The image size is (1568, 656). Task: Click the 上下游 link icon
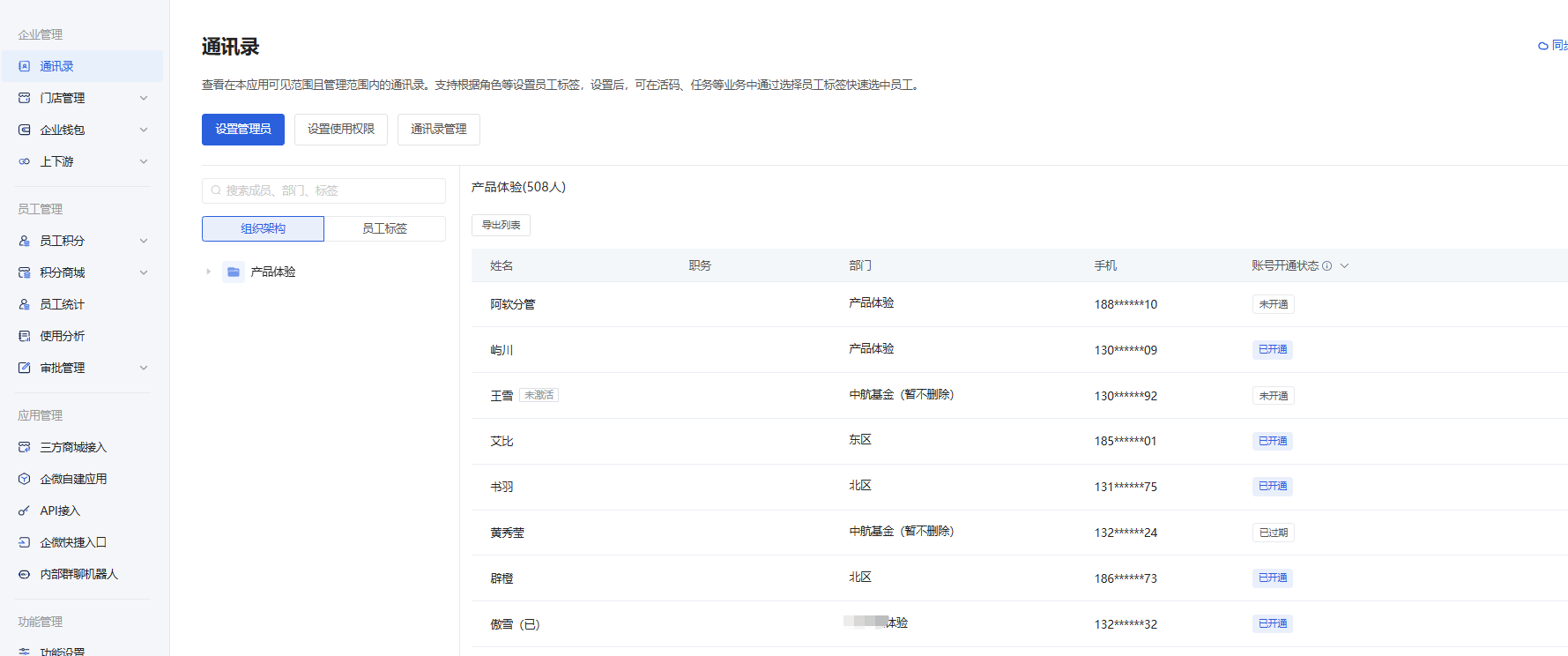pos(25,161)
